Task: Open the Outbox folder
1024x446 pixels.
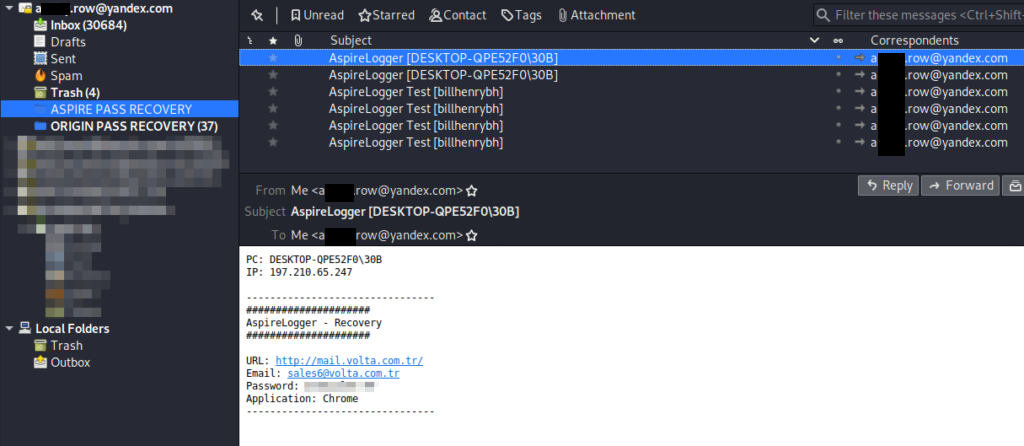Action: [x=70, y=362]
